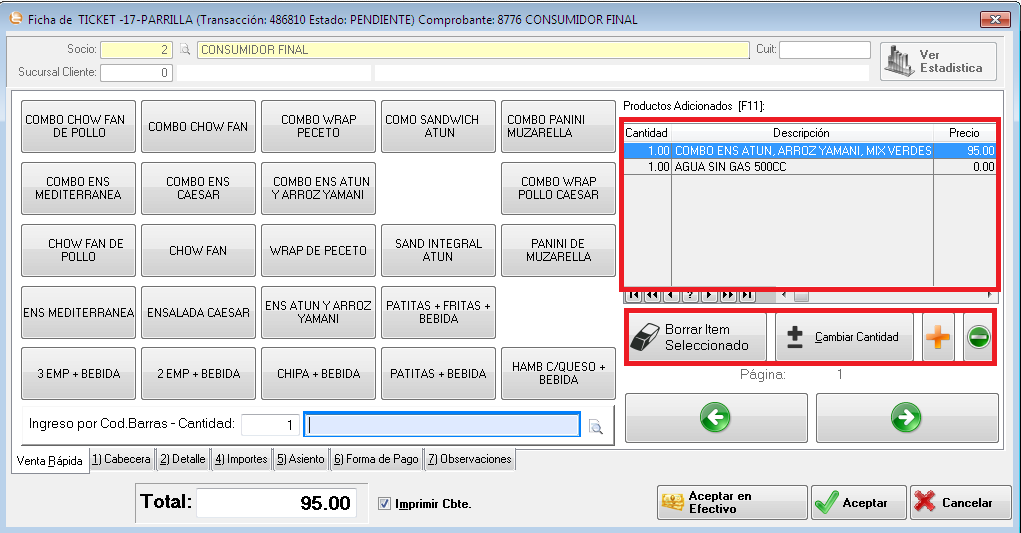This screenshot has width=1021, height=533.
Task: Click the magnifier icon beside Socio field
Action: coord(184,50)
